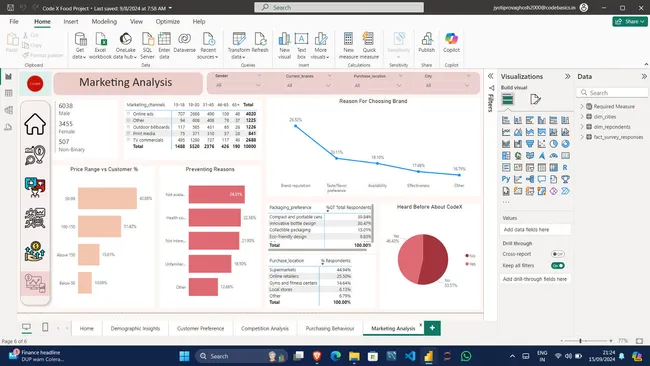The image size is (650, 366).
Task: Click Add data fields here well
Action: click(x=535, y=229)
